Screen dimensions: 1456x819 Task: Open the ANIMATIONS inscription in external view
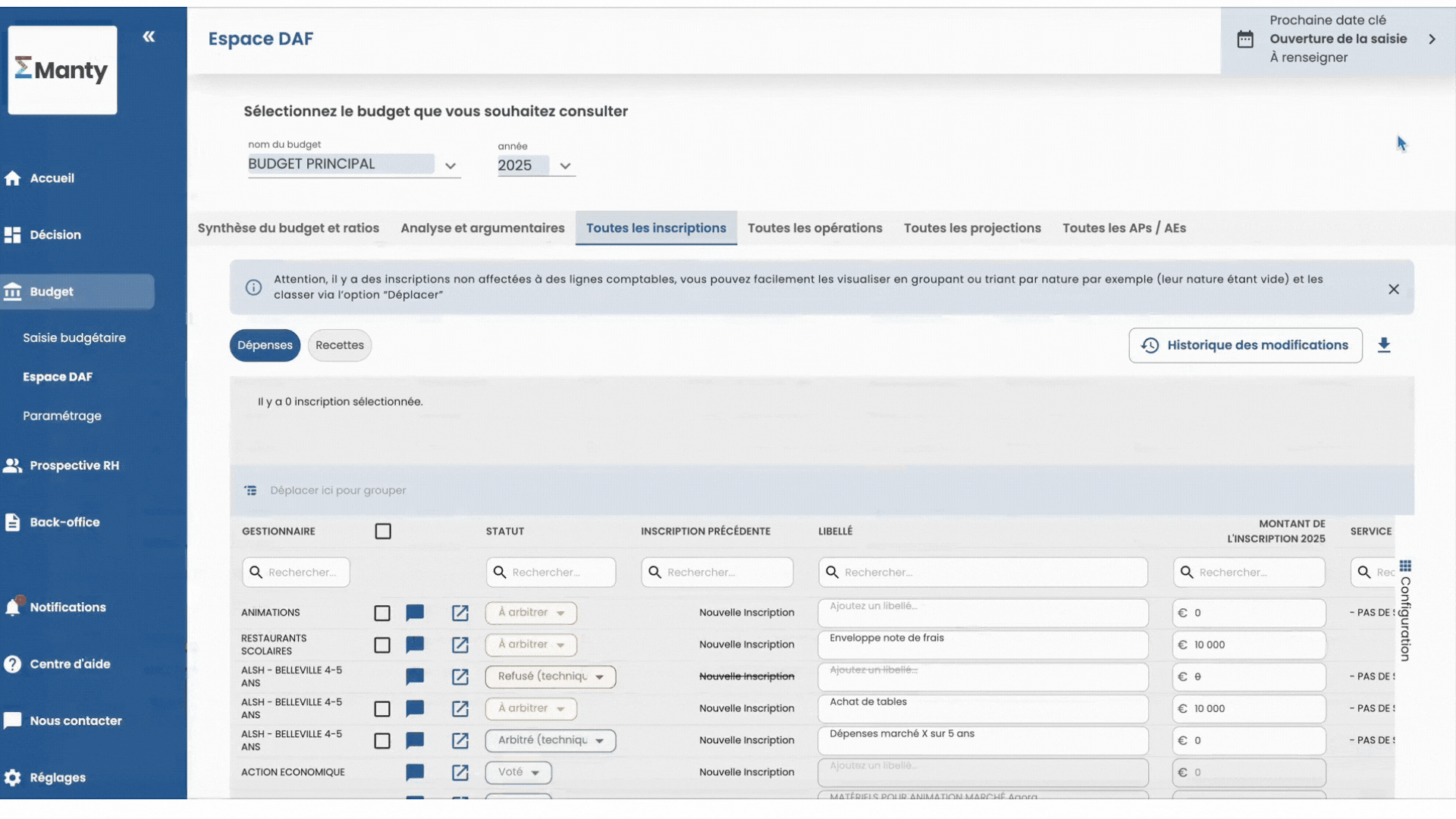tap(460, 613)
